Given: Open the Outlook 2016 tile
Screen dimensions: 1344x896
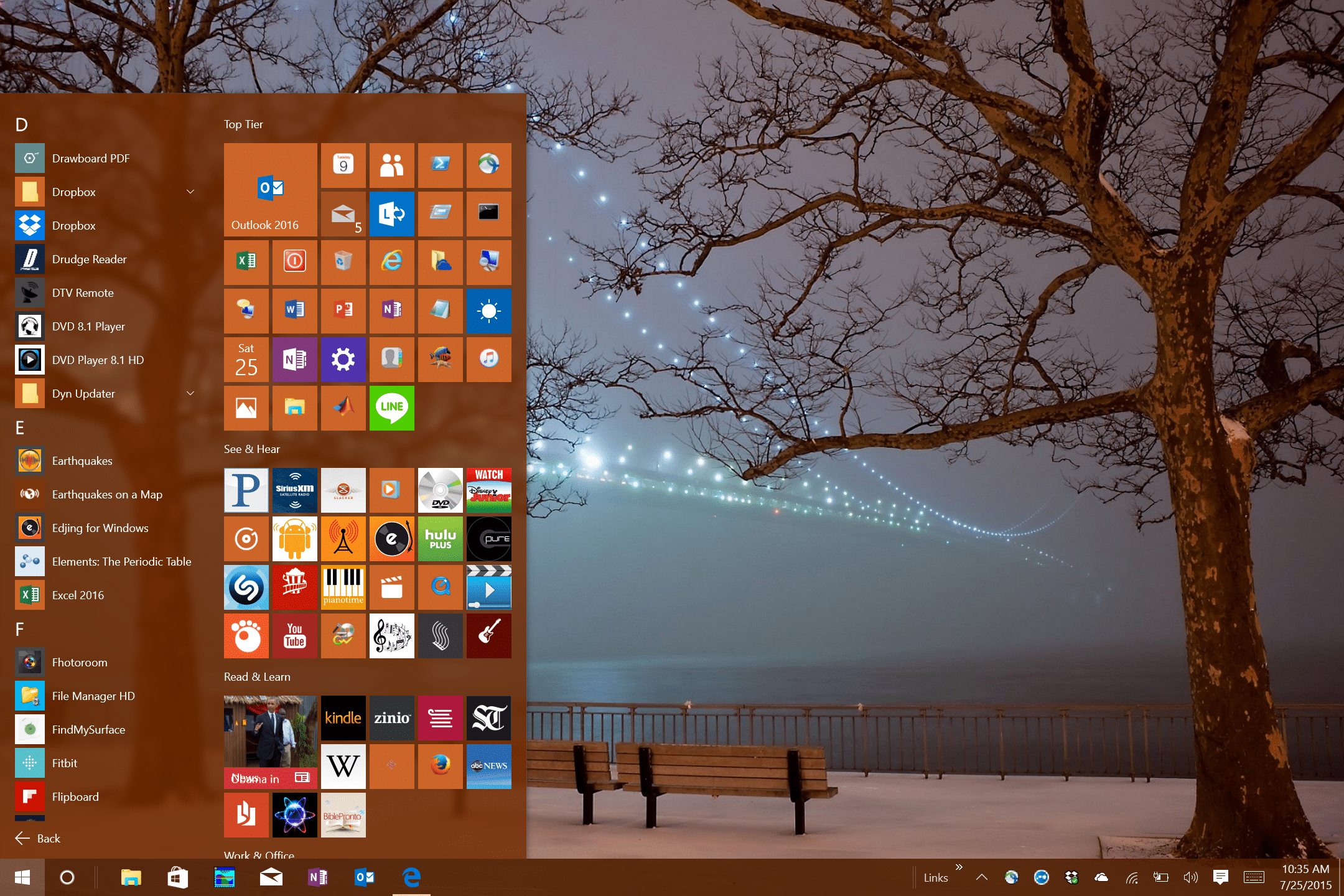Looking at the screenshot, I should (x=271, y=190).
